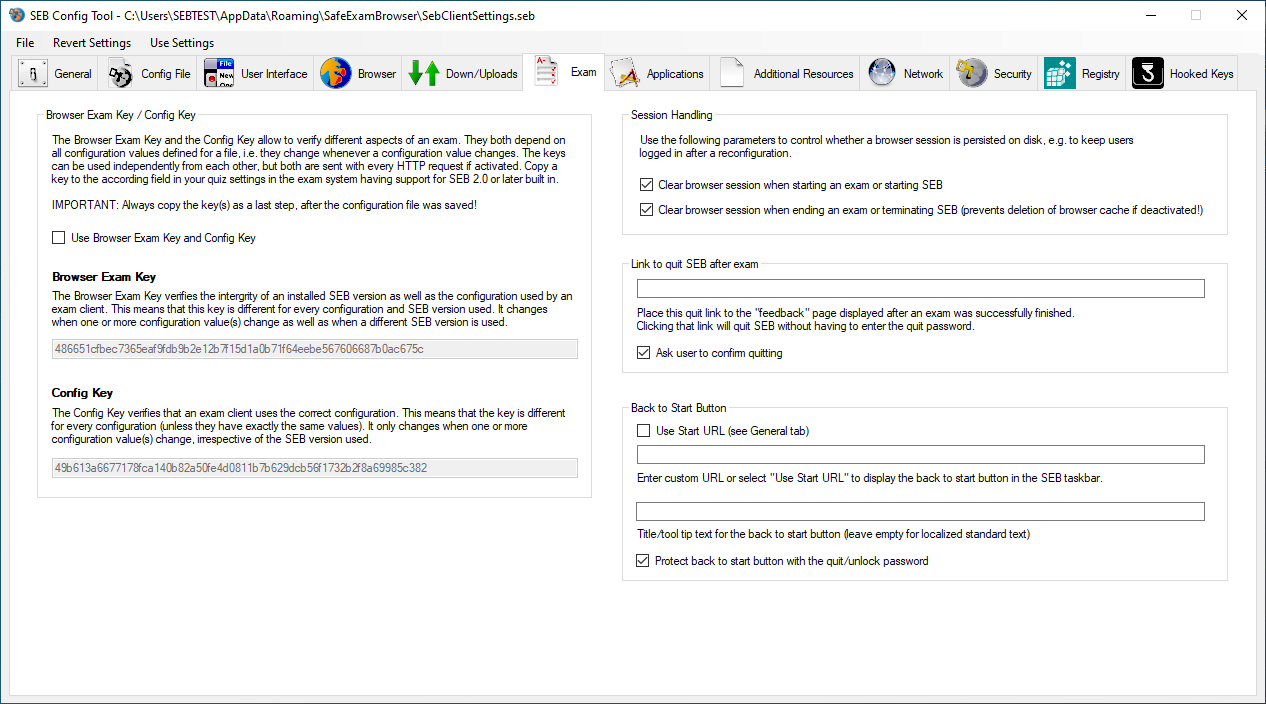The width and height of the screenshot is (1266, 704).
Task: Click the Security keys tab icon
Action: coord(971,74)
